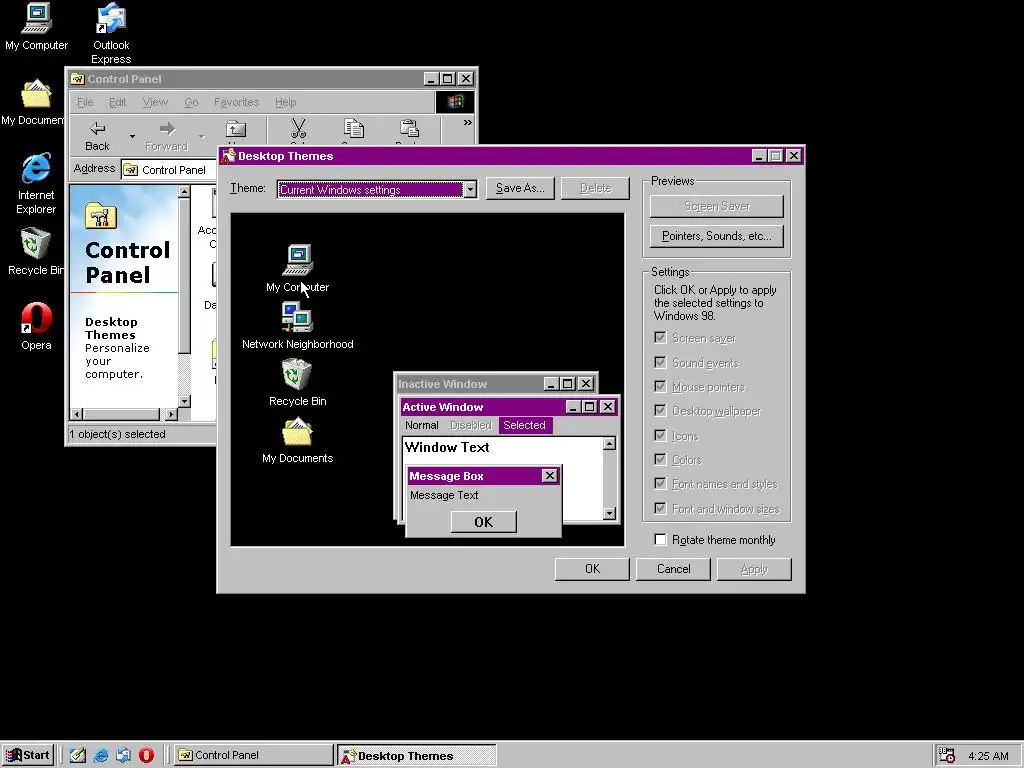Click scroll down arrow in Control Panel pane

tap(184, 401)
